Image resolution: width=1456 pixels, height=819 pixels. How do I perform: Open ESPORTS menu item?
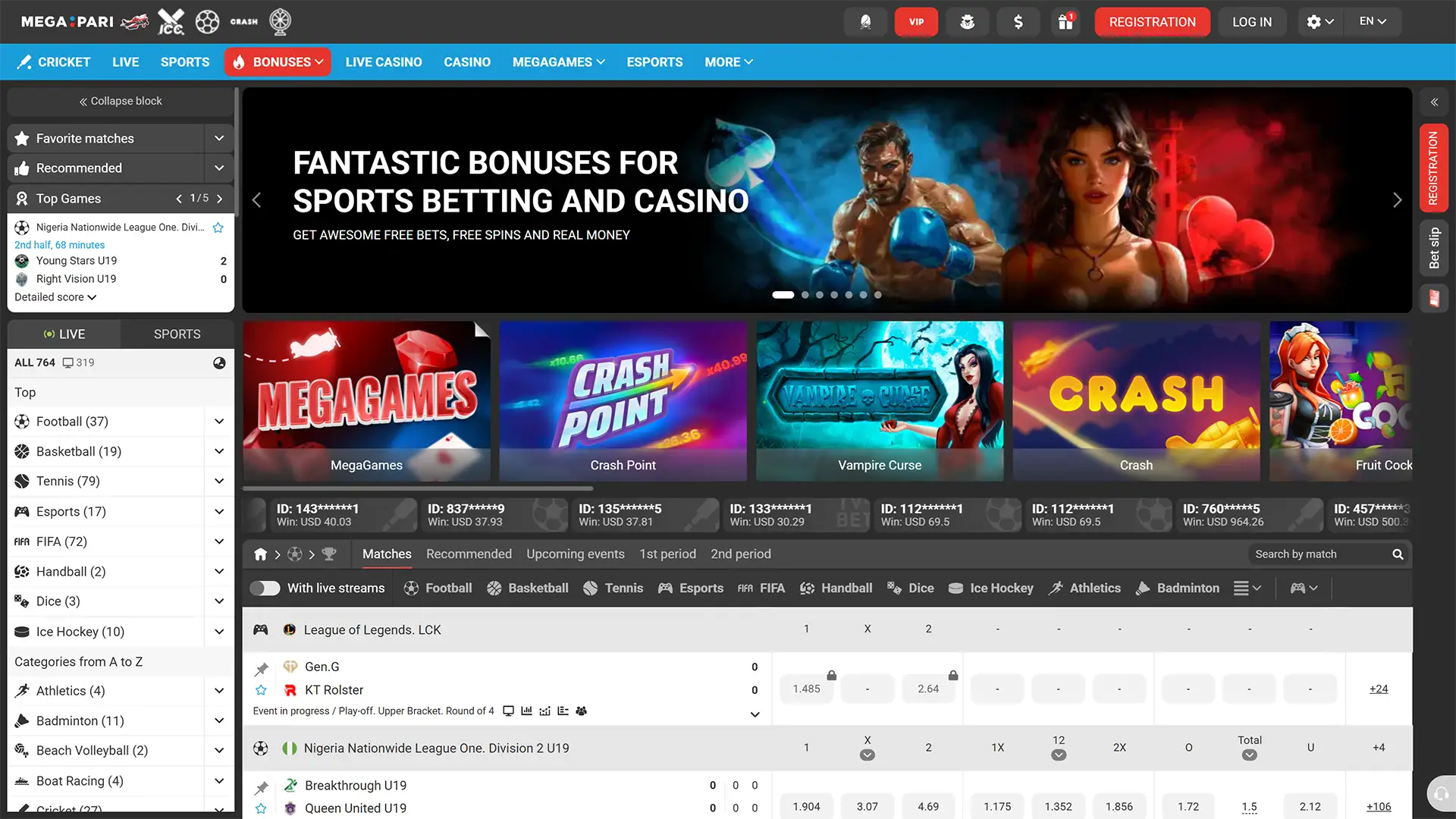(x=654, y=62)
